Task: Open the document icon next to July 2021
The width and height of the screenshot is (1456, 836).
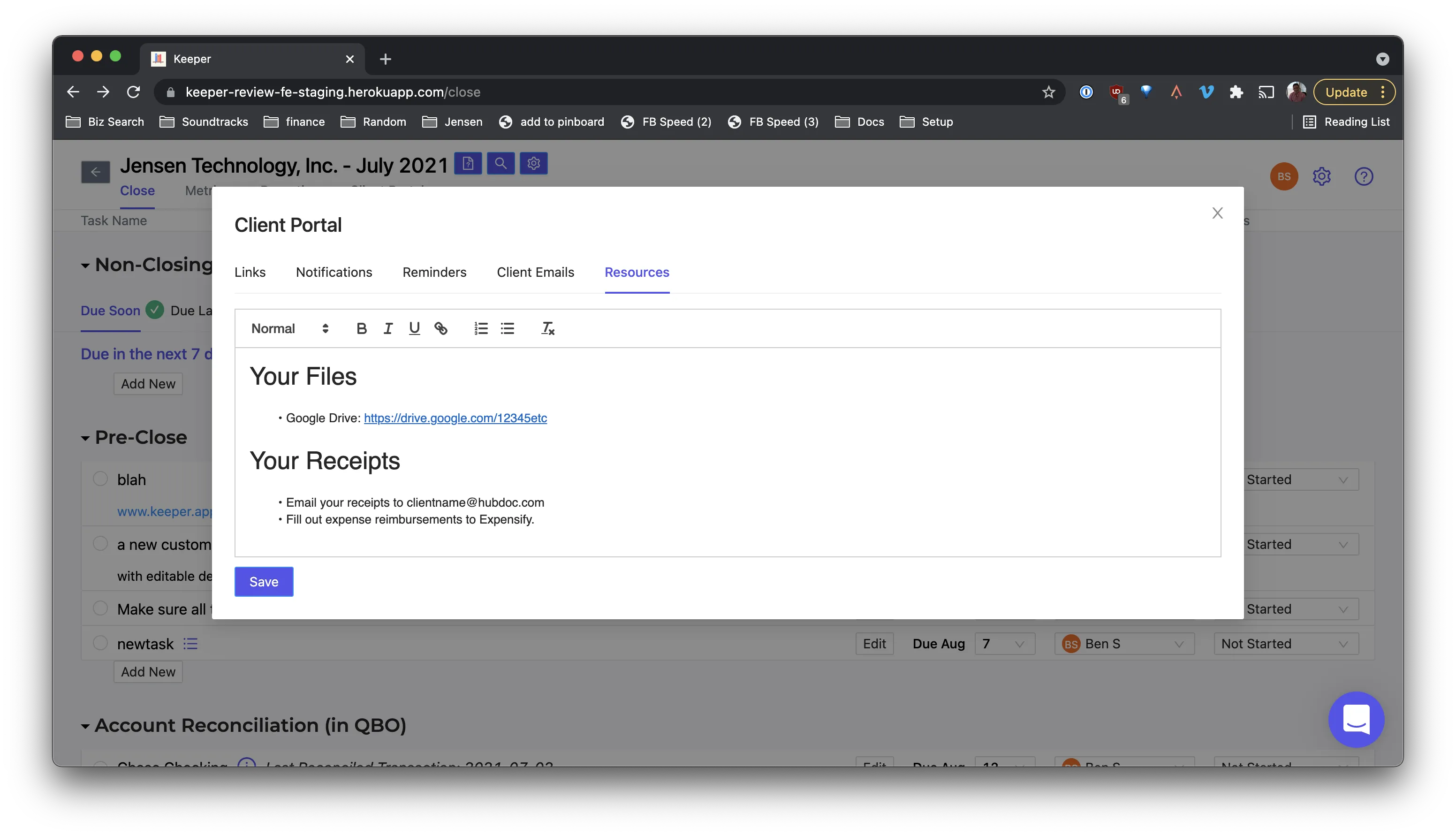Action: (x=468, y=163)
